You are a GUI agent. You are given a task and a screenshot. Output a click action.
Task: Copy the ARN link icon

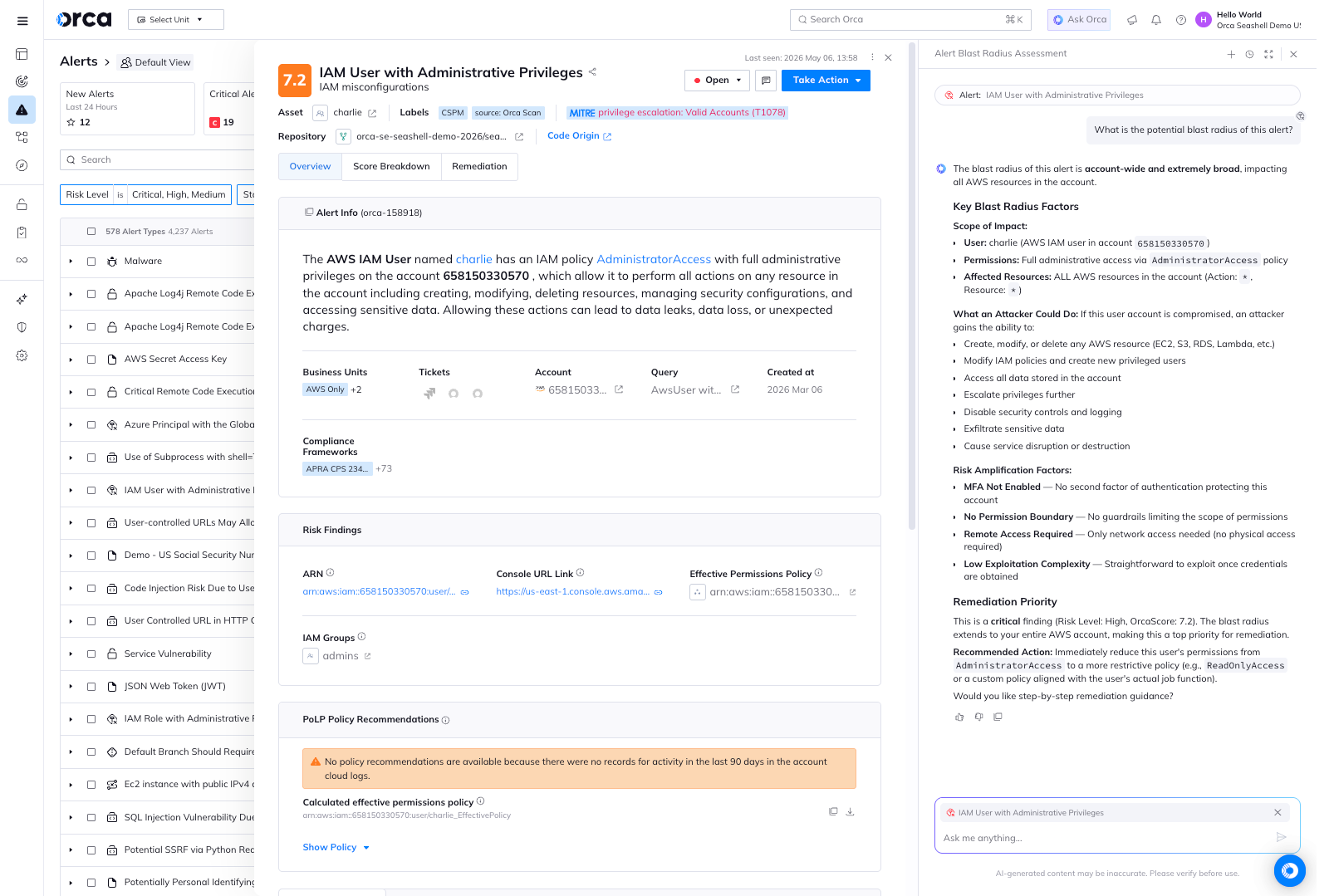pyautogui.click(x=465, y=592)
